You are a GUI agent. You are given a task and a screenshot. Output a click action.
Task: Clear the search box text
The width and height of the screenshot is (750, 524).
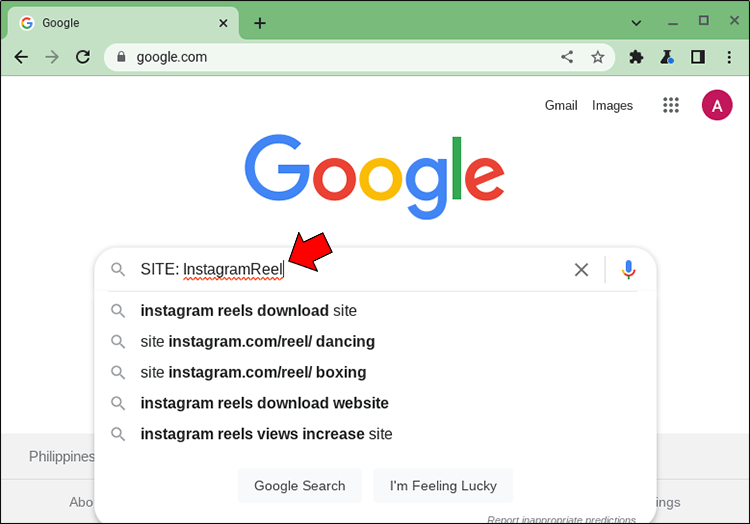581,269
